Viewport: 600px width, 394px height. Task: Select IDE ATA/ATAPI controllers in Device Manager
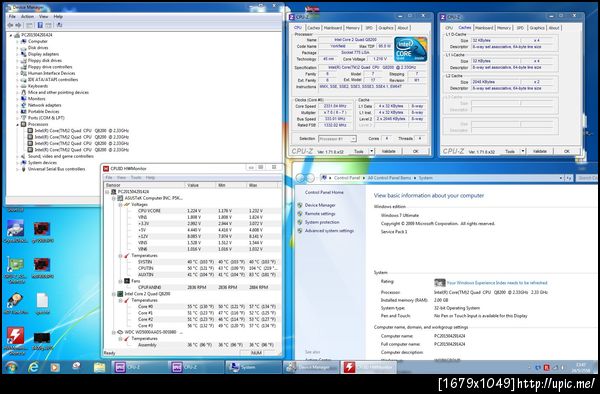[53, 80]
